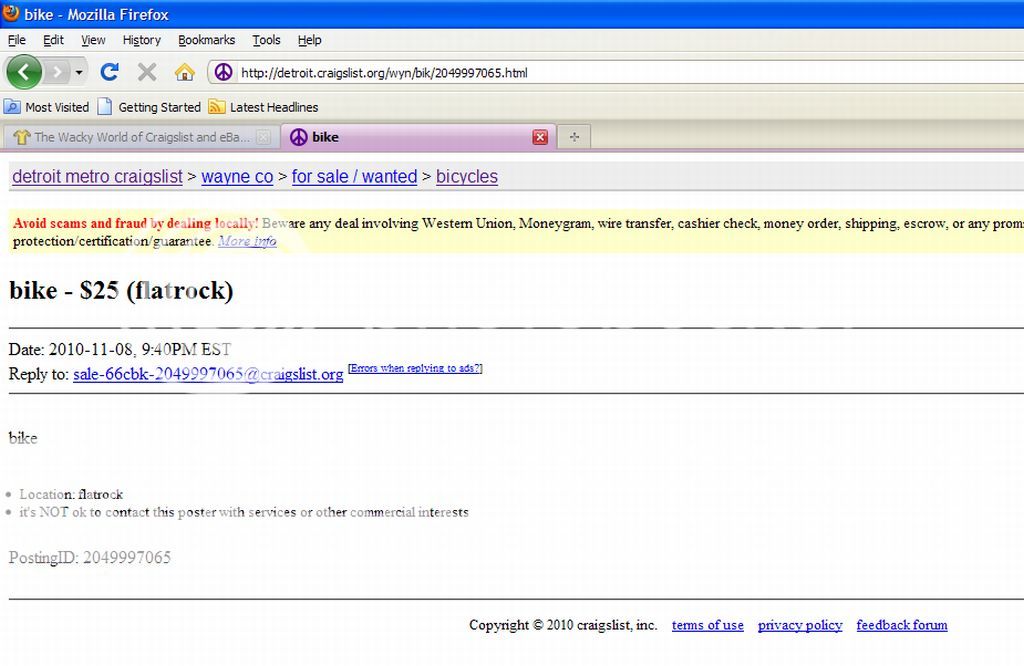Open the Tools menu
This screenshot has height=666, width=1024.
point(266,40)
